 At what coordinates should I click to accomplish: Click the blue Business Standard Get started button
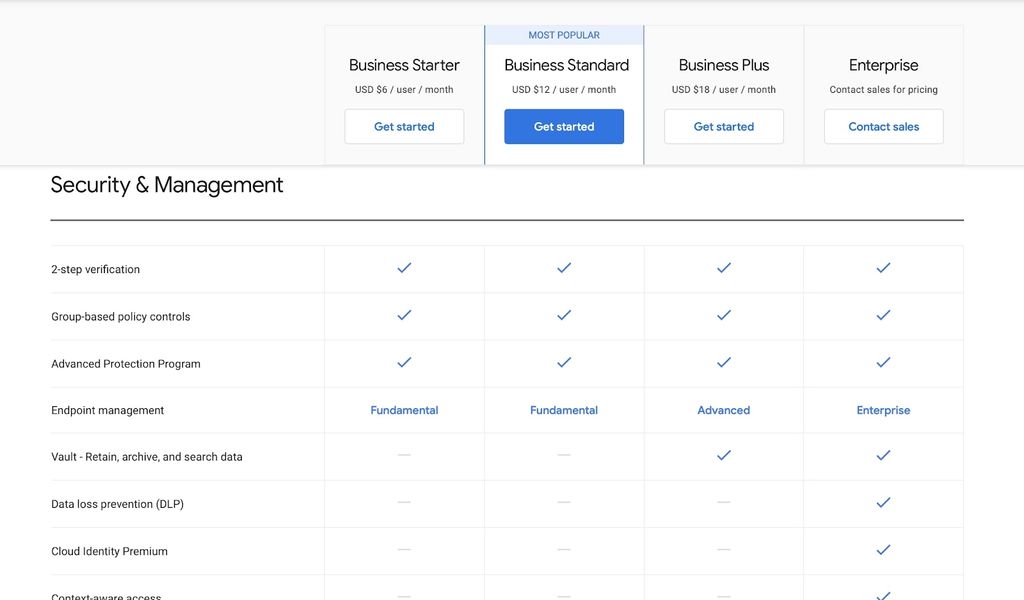[564, 127]
